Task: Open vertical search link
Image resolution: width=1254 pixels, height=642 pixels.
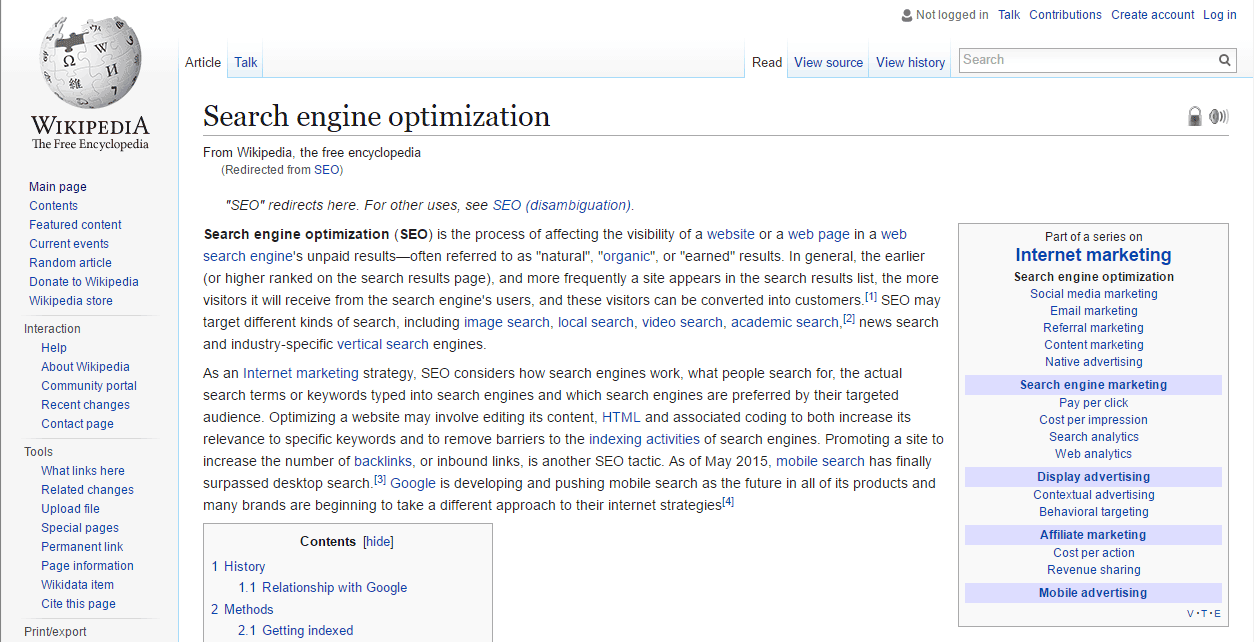Action: tap(383, 344)
